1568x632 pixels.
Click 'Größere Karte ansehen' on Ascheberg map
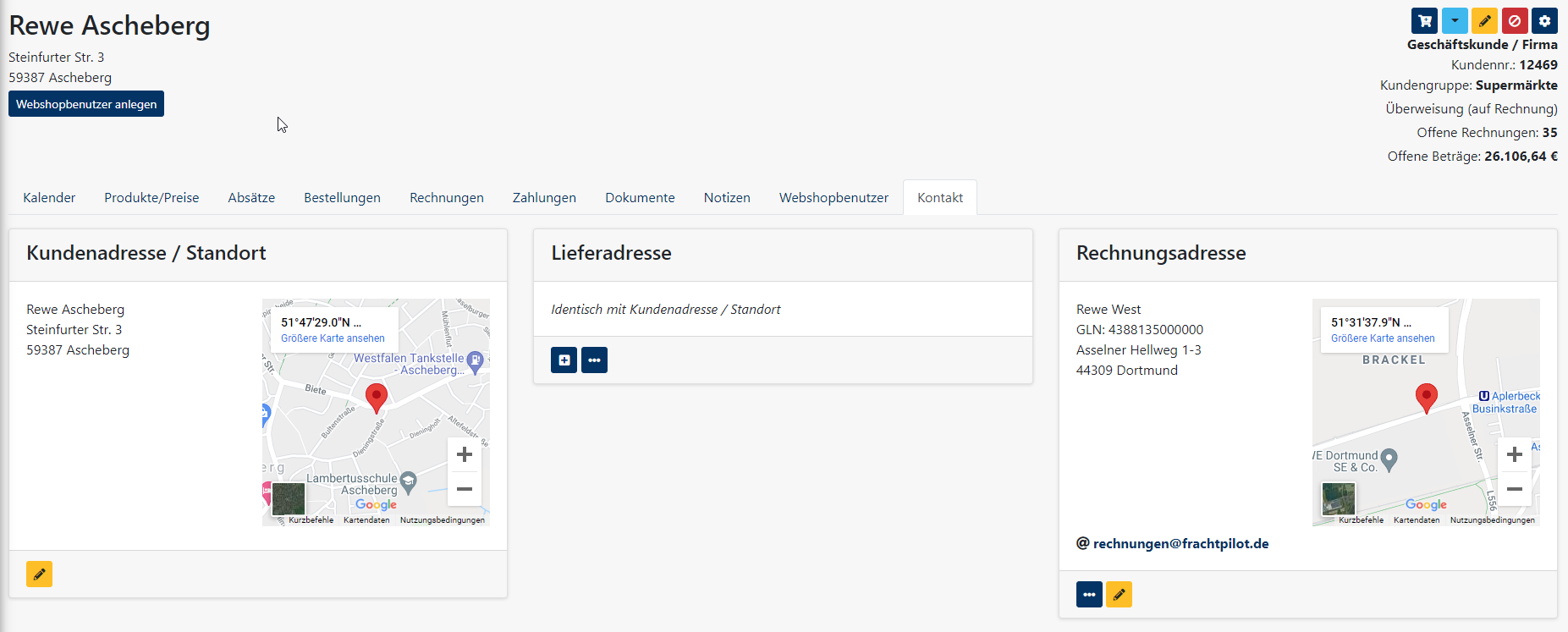(x=333, y=338)
